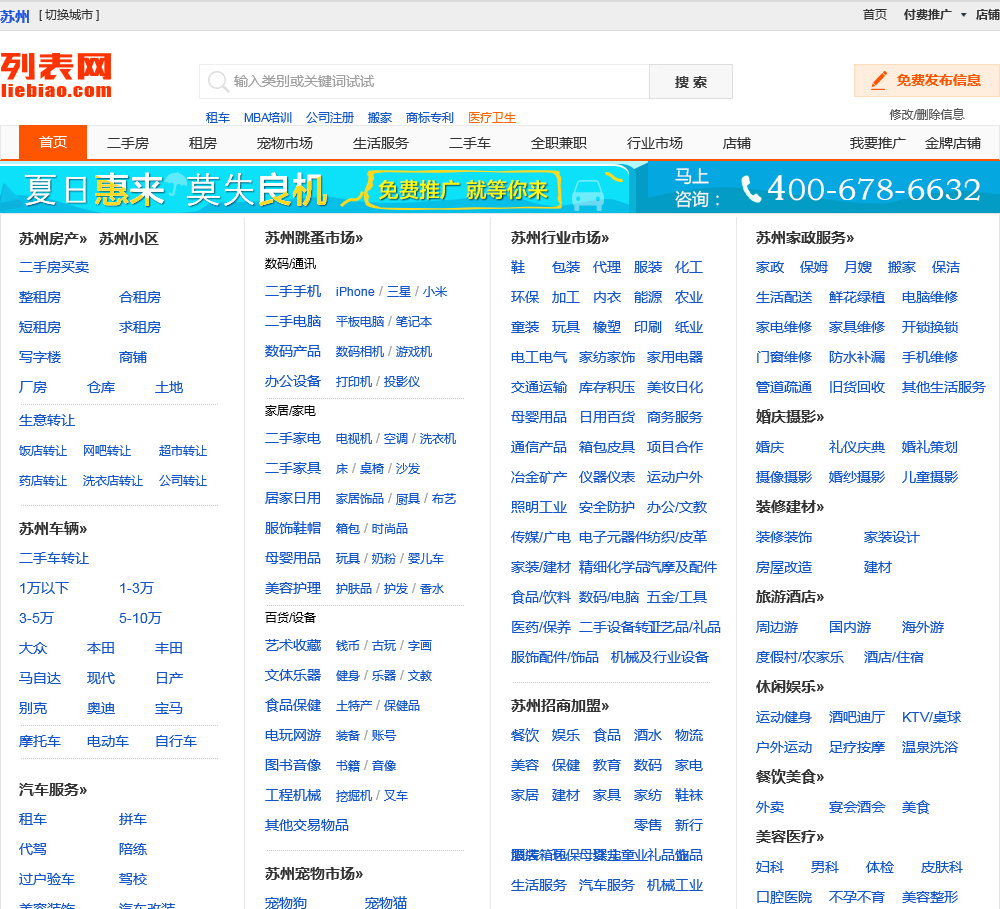Select the 宠物市场 navigation tab
This screenshot has width=1000, height=909.
point(284,143)
